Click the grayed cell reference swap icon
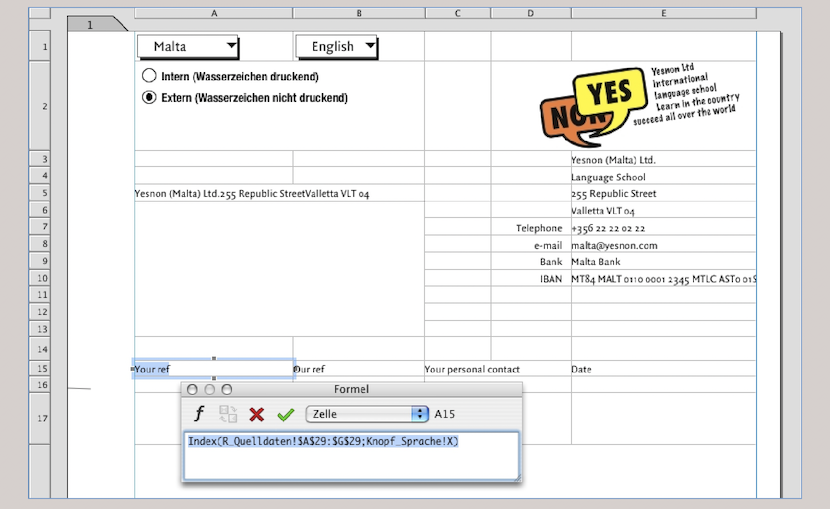 click(228, 413)
